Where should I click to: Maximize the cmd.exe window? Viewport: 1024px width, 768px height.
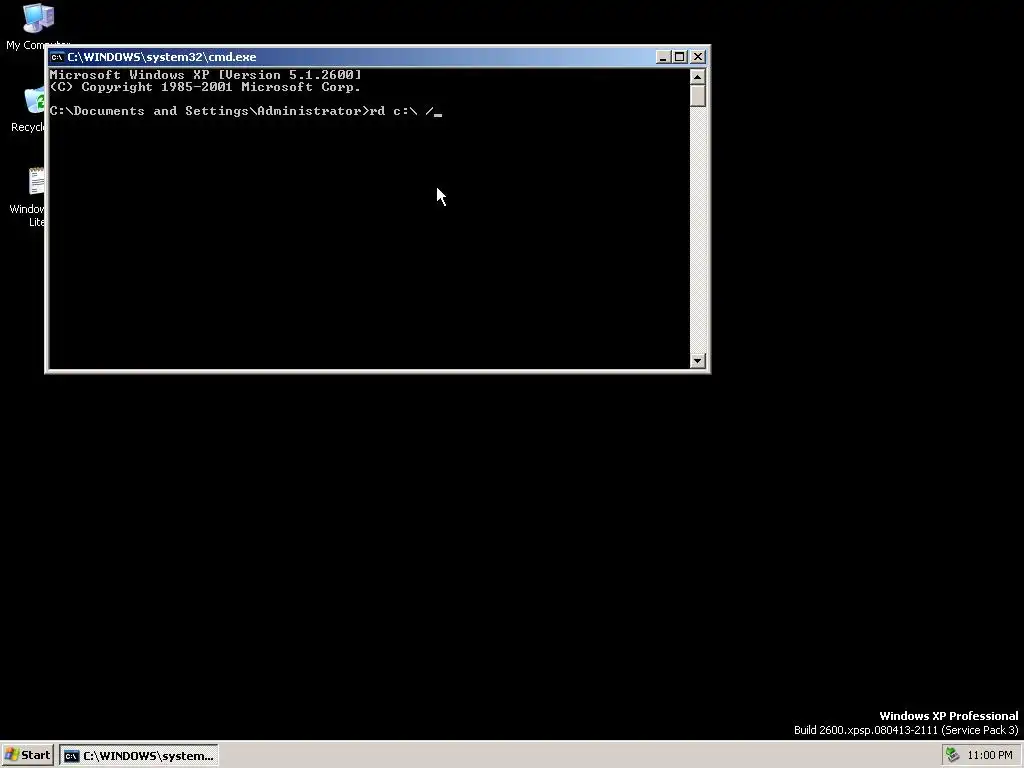(x=679, y=57)
